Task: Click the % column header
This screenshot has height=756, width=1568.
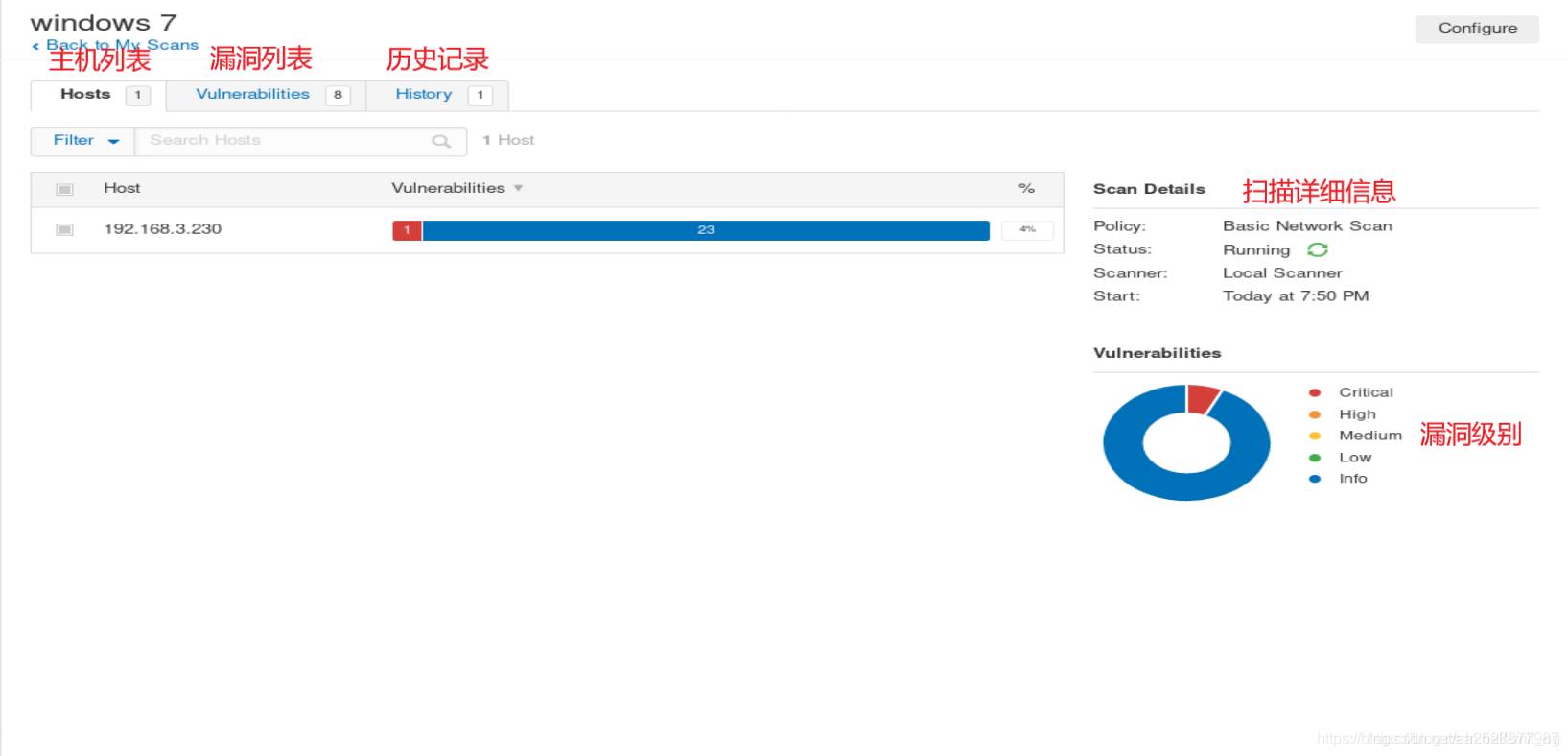Action: point(1026,188)
